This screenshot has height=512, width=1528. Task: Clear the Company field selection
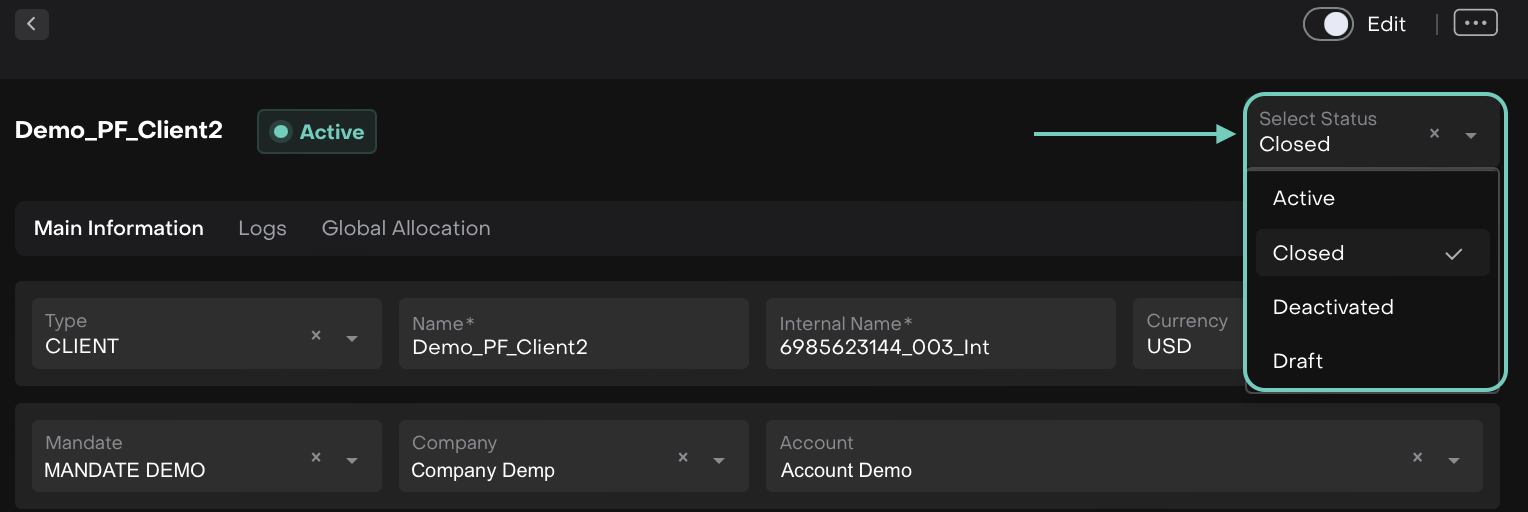point(683,457)
